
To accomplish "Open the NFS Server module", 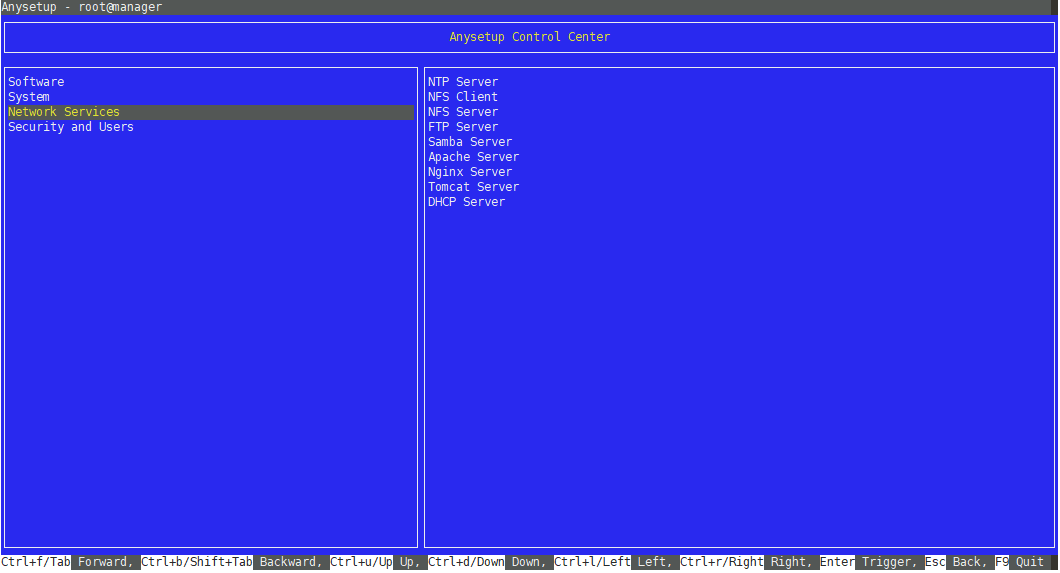I will point(463,112).
